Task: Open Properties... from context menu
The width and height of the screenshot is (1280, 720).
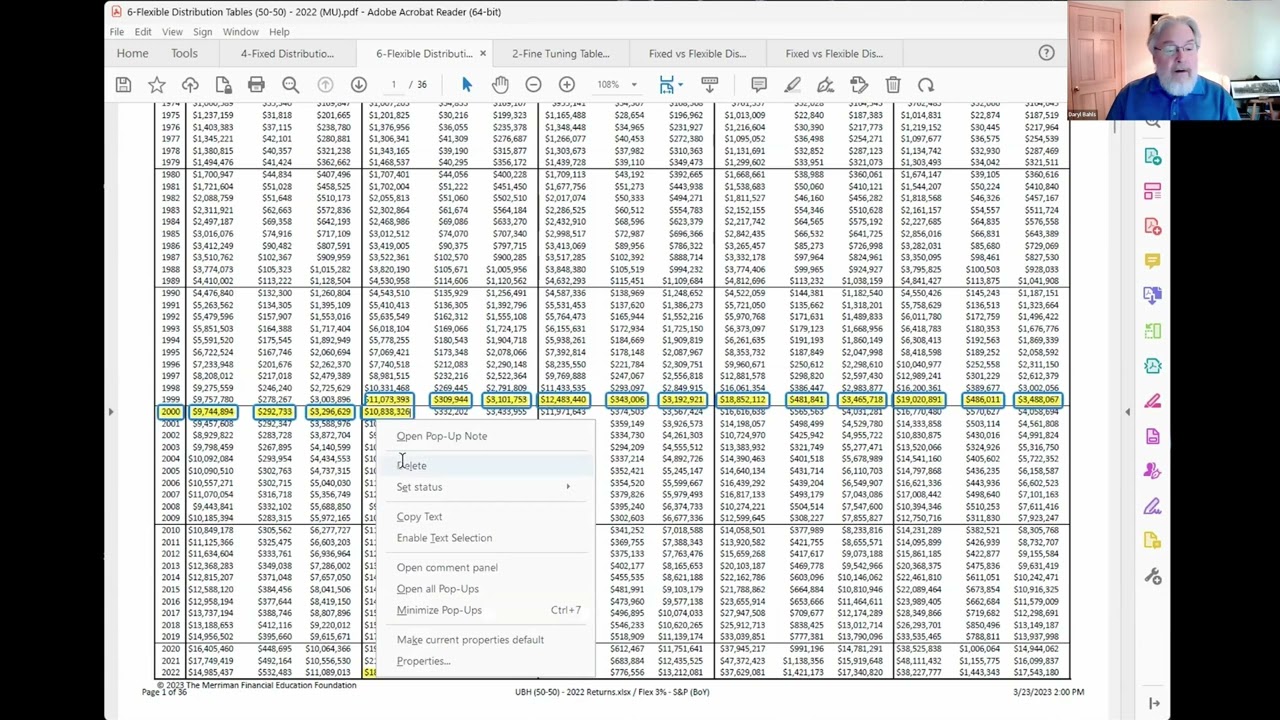Action: click(x=485, y=661)
